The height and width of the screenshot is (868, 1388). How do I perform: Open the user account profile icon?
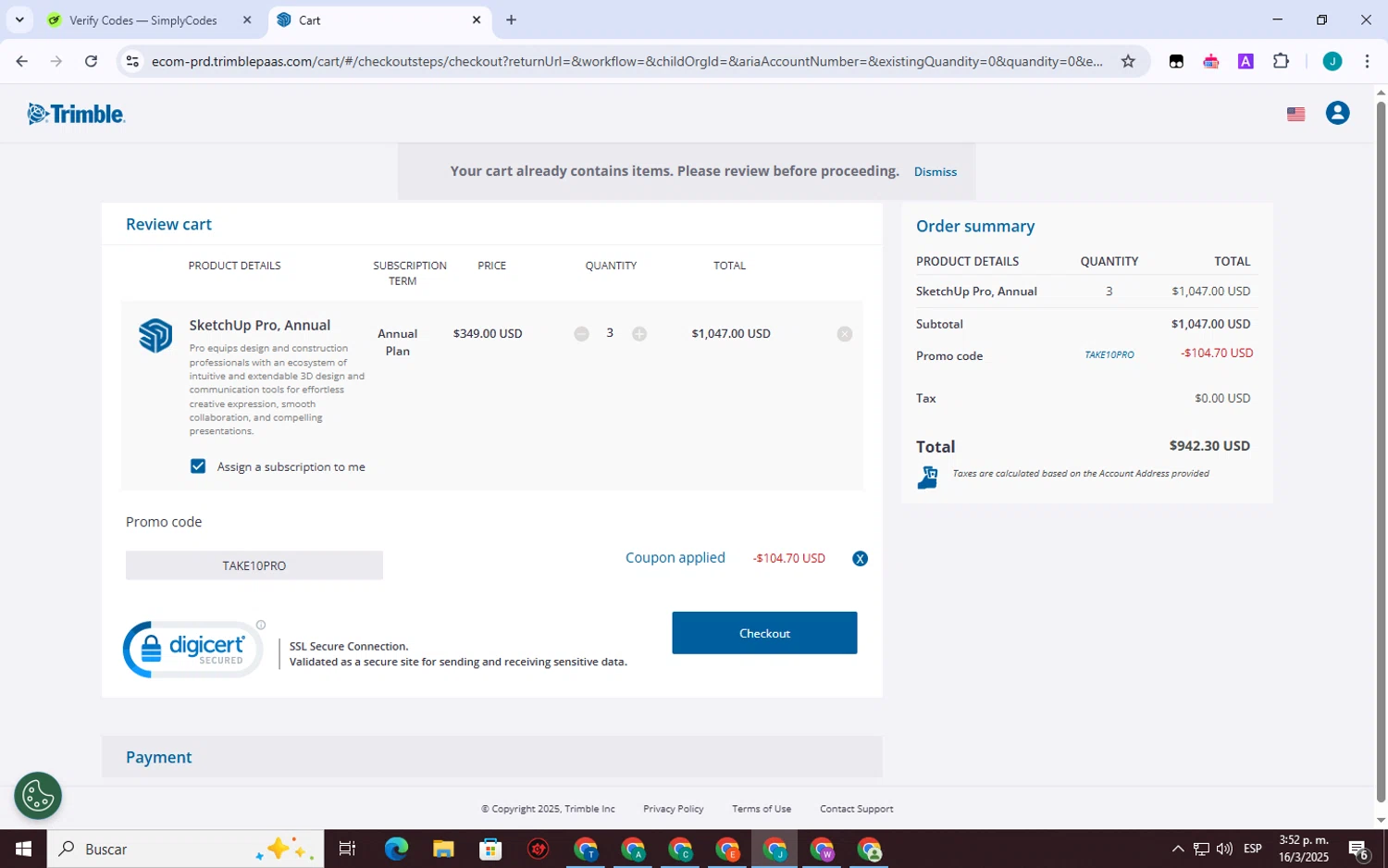point(1337,113)
